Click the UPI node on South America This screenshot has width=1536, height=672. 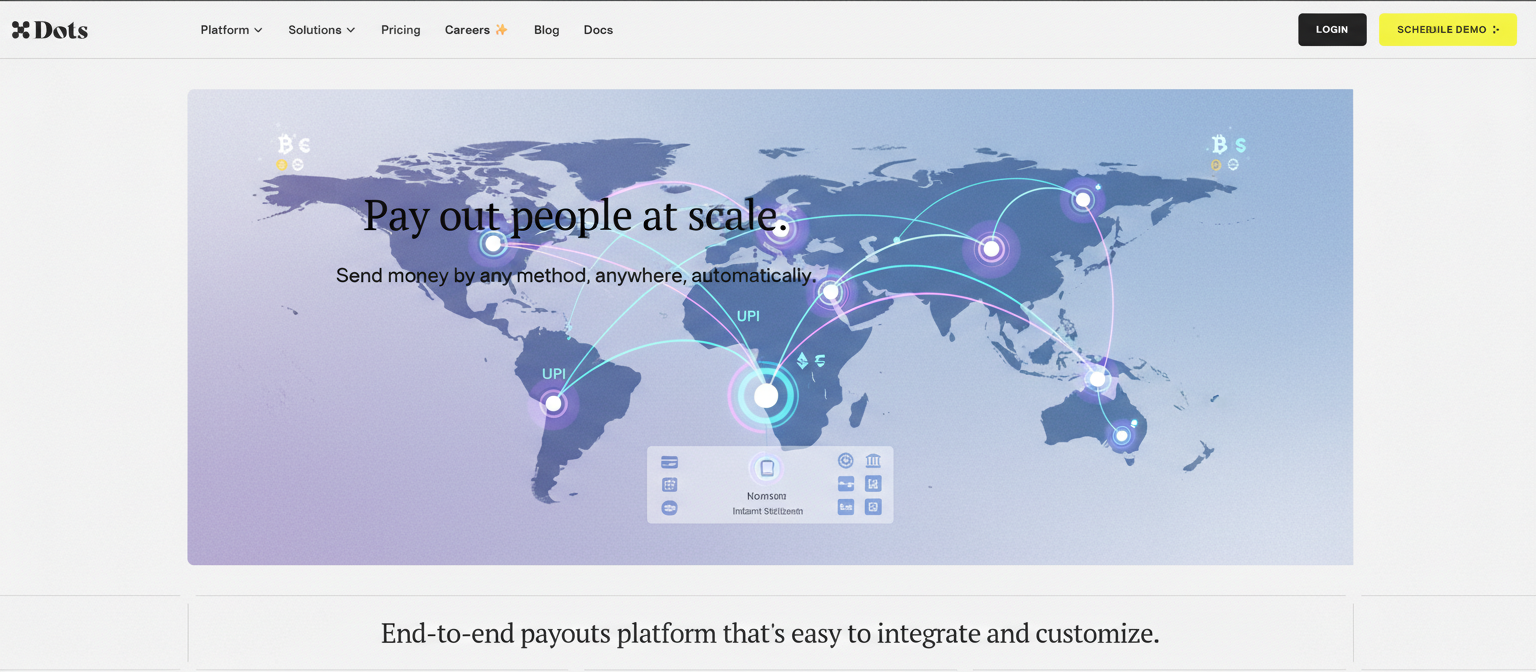coord(553,404)
